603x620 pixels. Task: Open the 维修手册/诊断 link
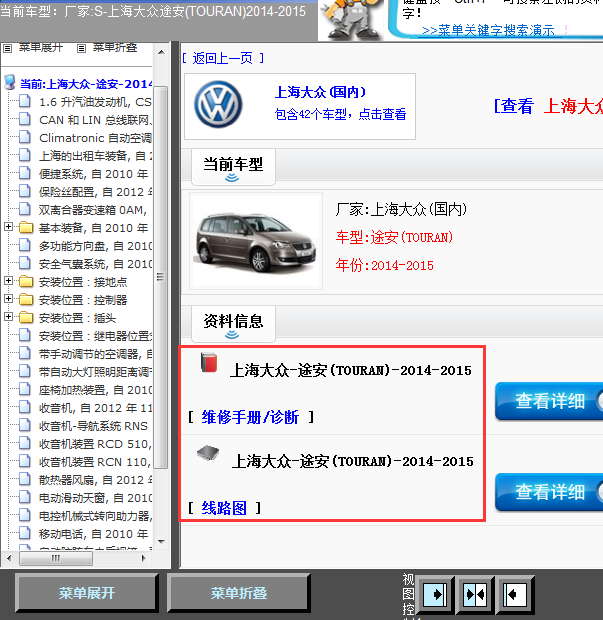coord(250,417)
